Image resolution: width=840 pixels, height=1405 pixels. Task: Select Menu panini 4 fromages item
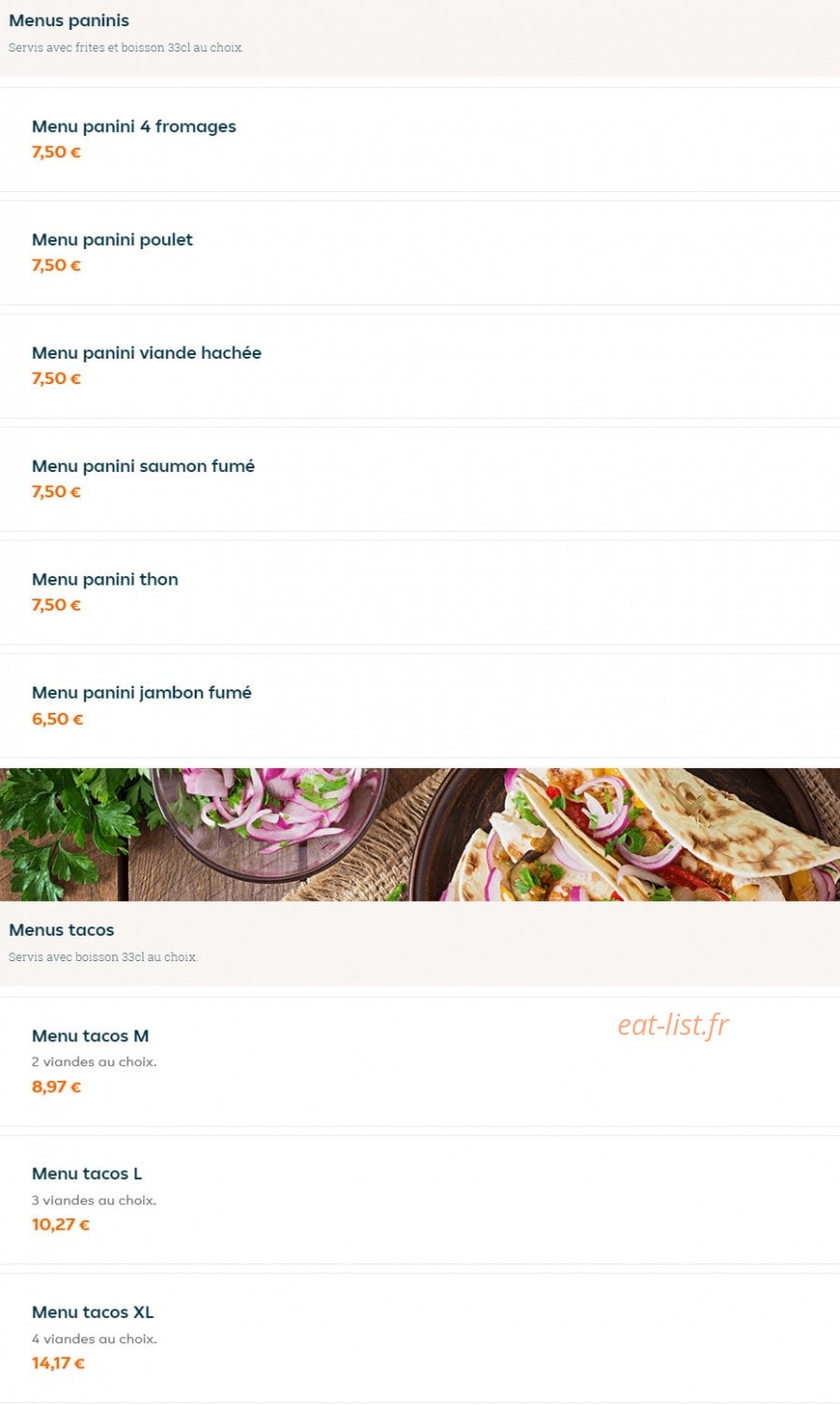pos(420,140)
